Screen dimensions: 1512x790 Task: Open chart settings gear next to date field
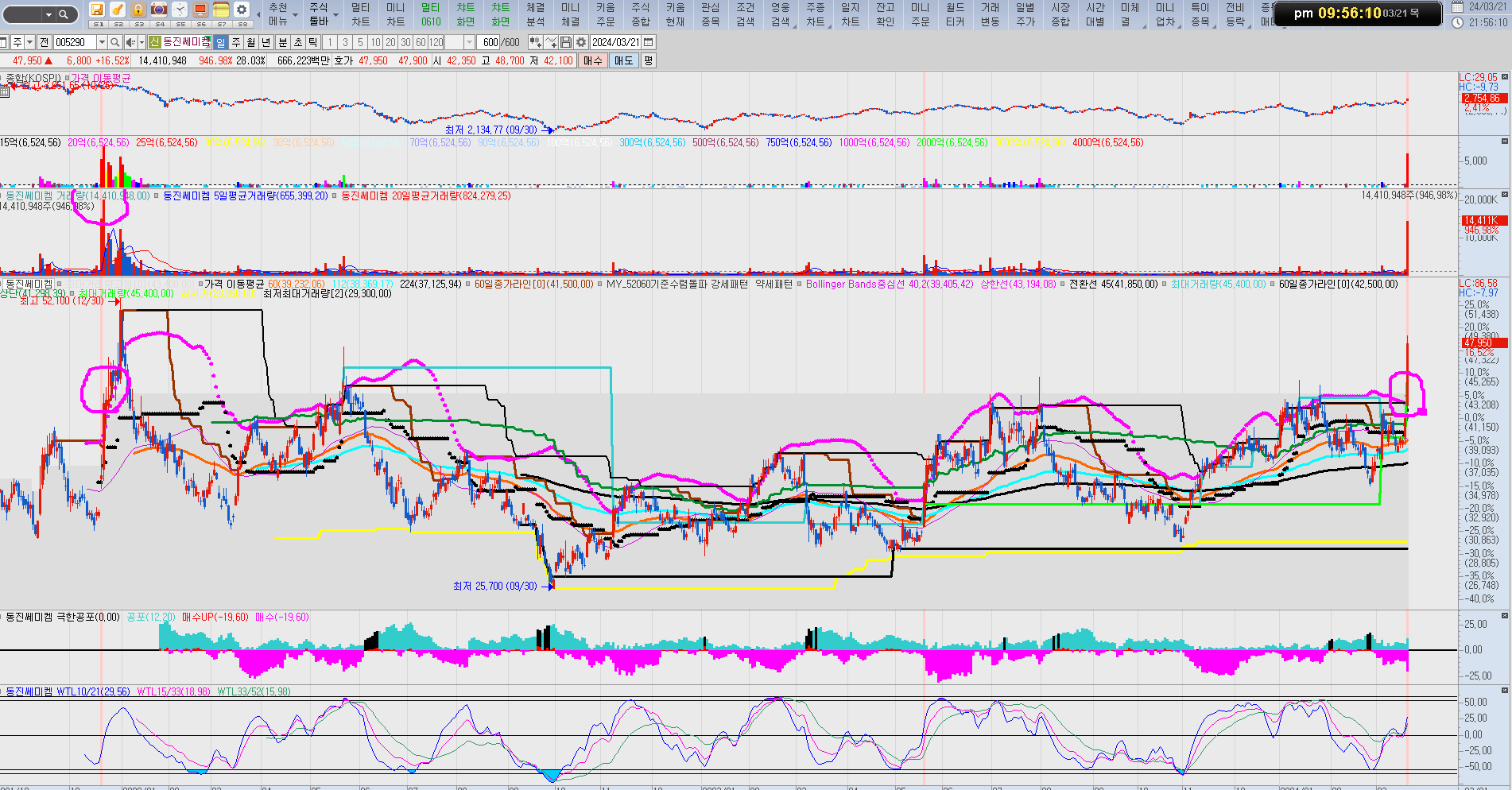581,42
